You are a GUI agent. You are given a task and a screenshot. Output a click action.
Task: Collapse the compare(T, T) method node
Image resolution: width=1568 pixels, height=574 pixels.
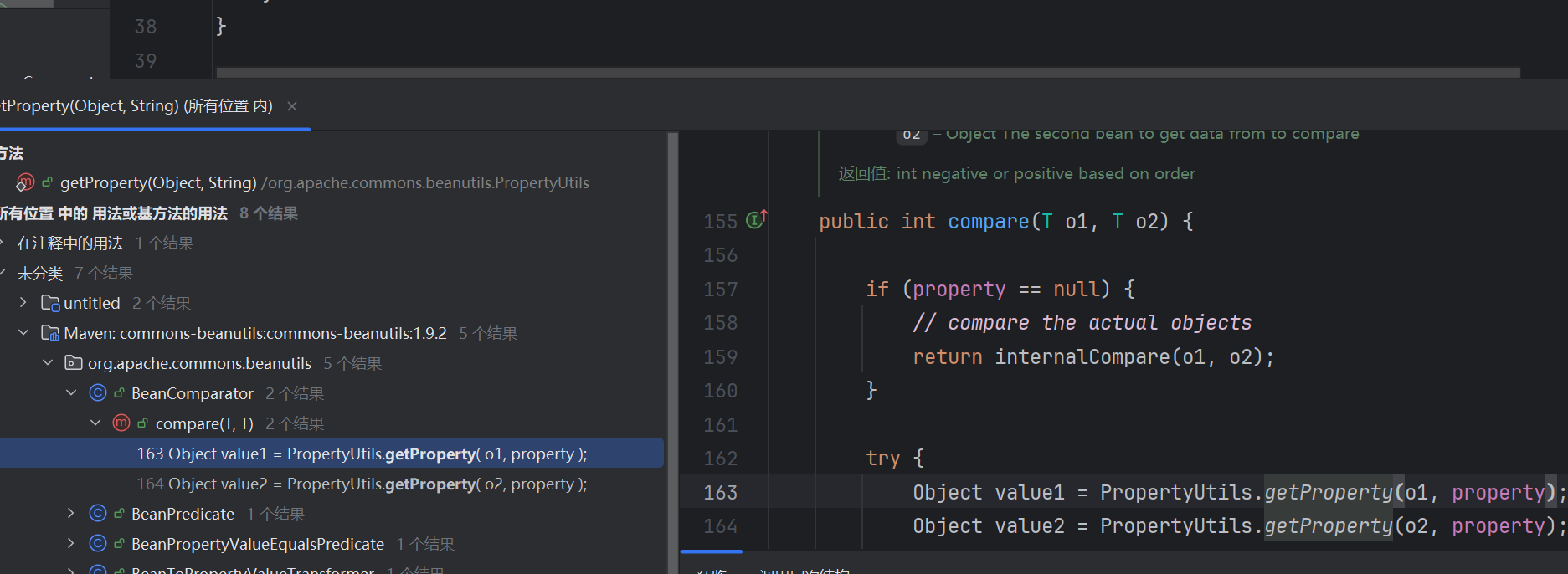coord(95,423)
